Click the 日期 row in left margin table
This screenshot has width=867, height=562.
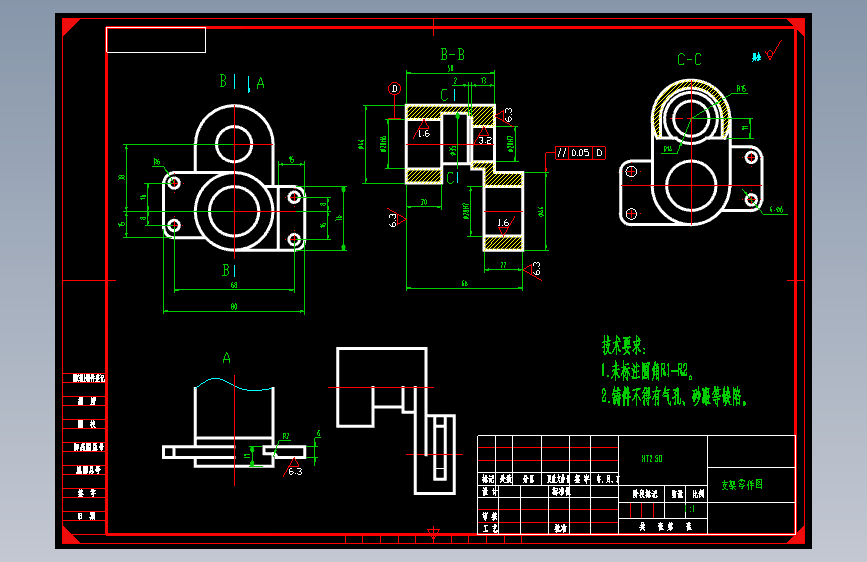click(86, 516)
